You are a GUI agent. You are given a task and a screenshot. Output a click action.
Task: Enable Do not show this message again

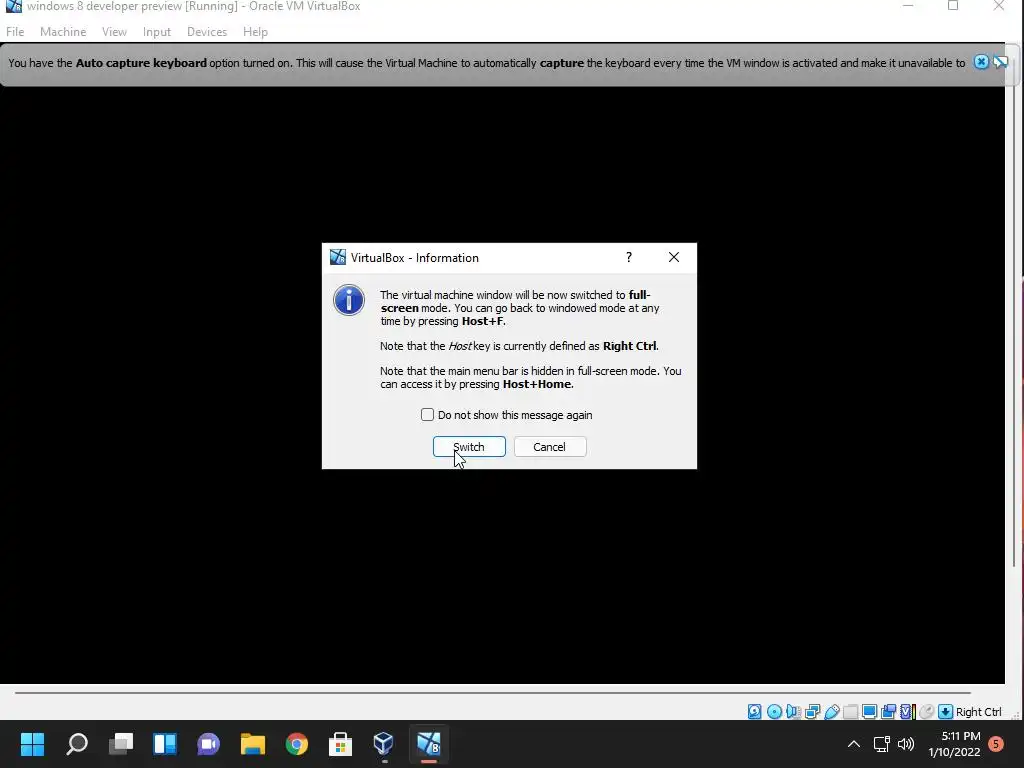pyautogui.click(x=427, y=415)
